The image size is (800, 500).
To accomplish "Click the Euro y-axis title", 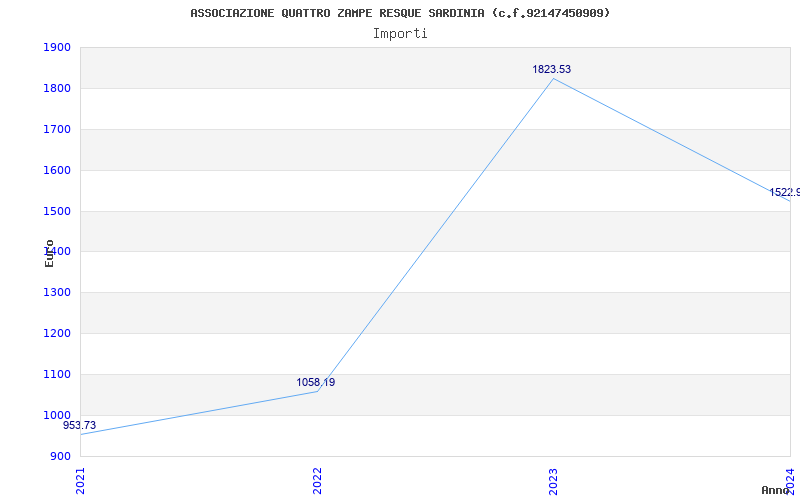I will coord(49,253).
